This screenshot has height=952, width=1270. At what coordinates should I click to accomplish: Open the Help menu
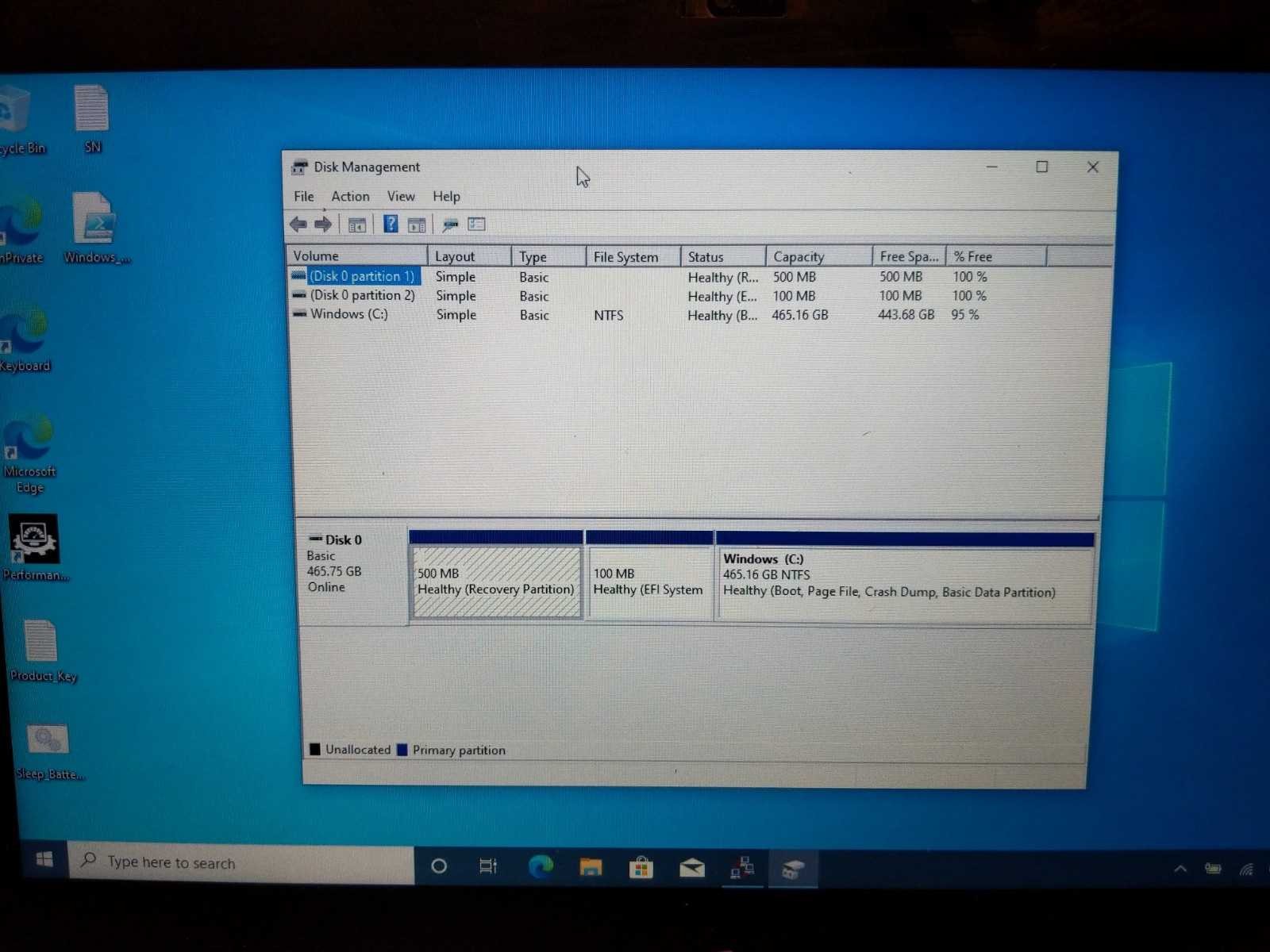click(446, 196)
